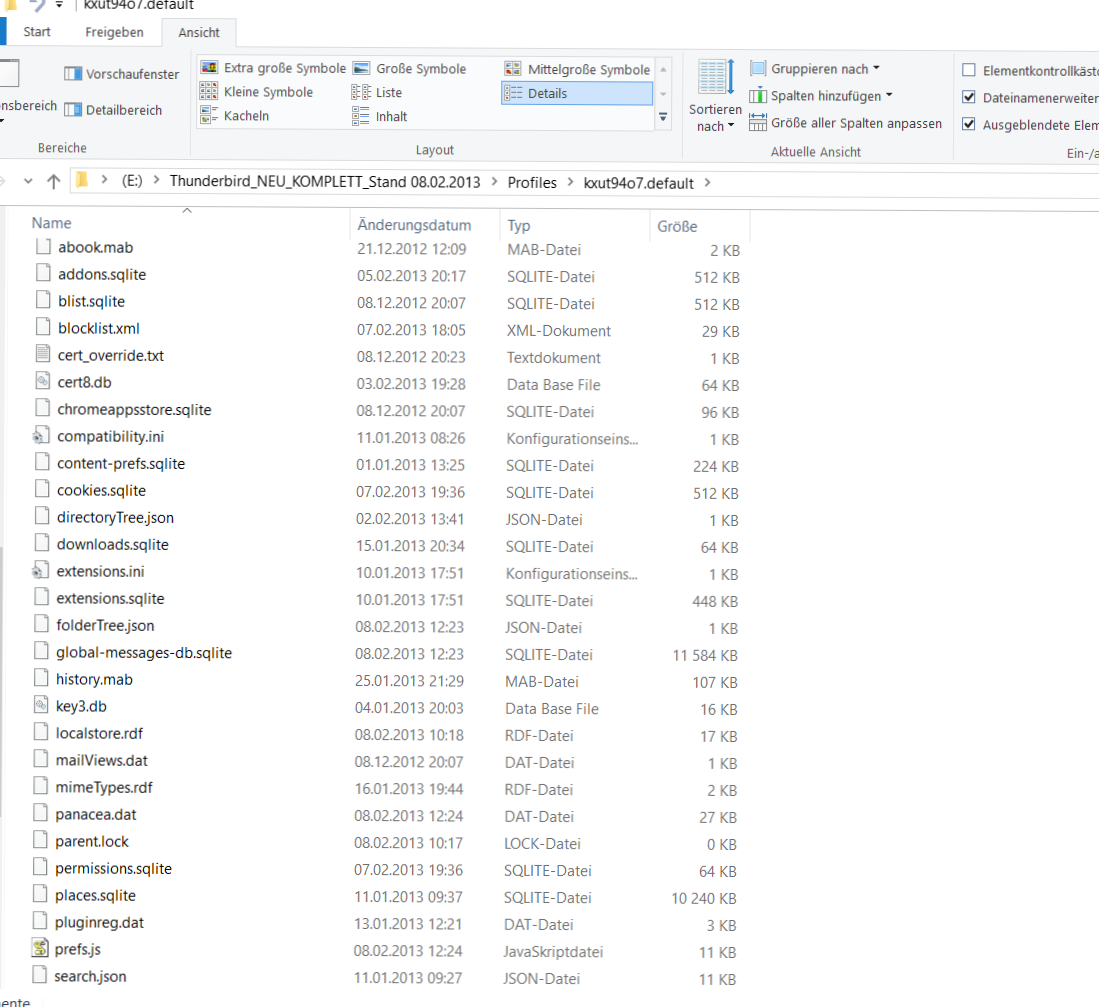Sort by the Änderungsdatum column header
The width and height of the screenshot is (1099, 1007).
point(414,225)
